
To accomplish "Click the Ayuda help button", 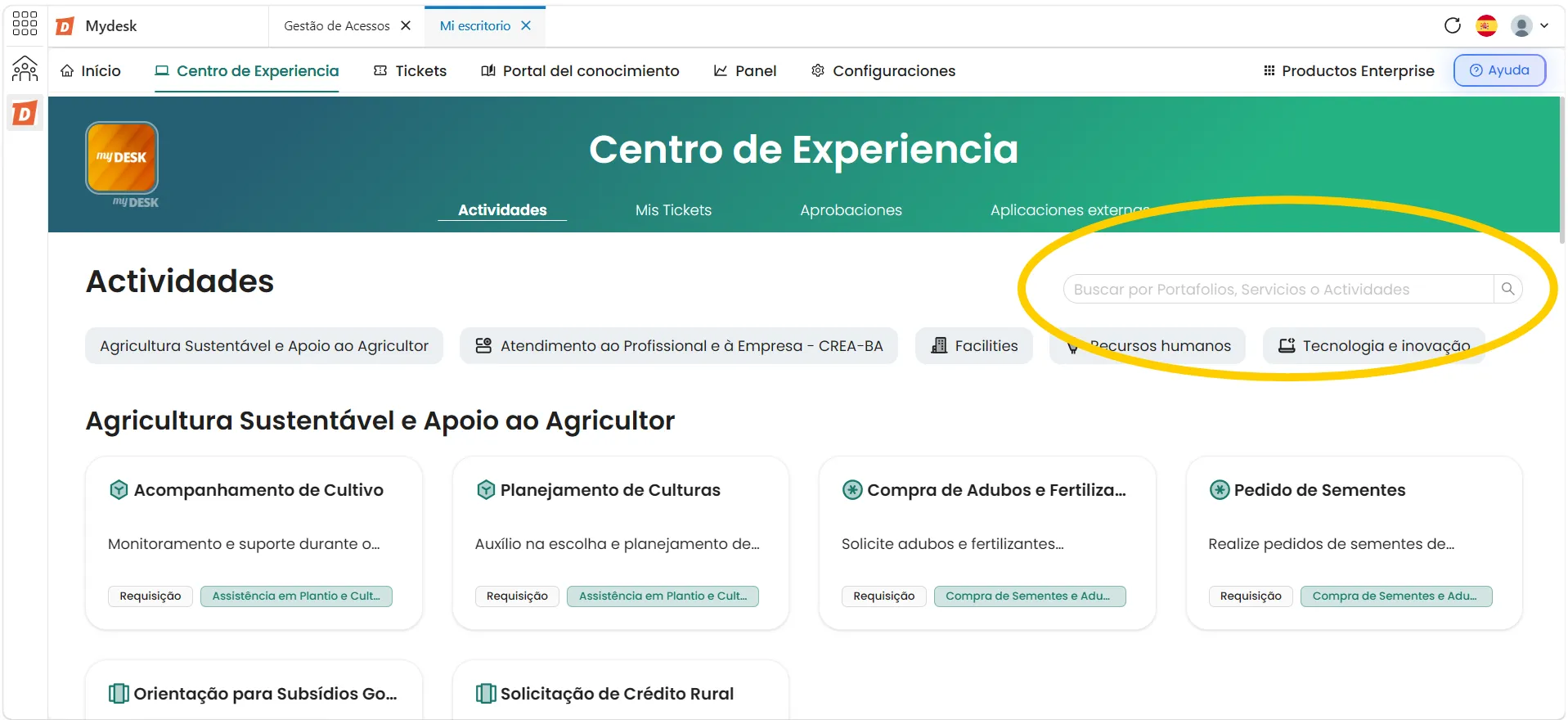I will (x=1499, y=70).
